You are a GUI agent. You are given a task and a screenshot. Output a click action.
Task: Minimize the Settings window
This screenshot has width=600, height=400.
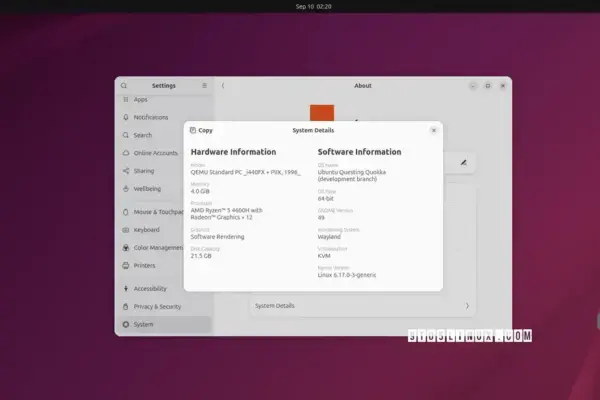[x=473, y=86]
